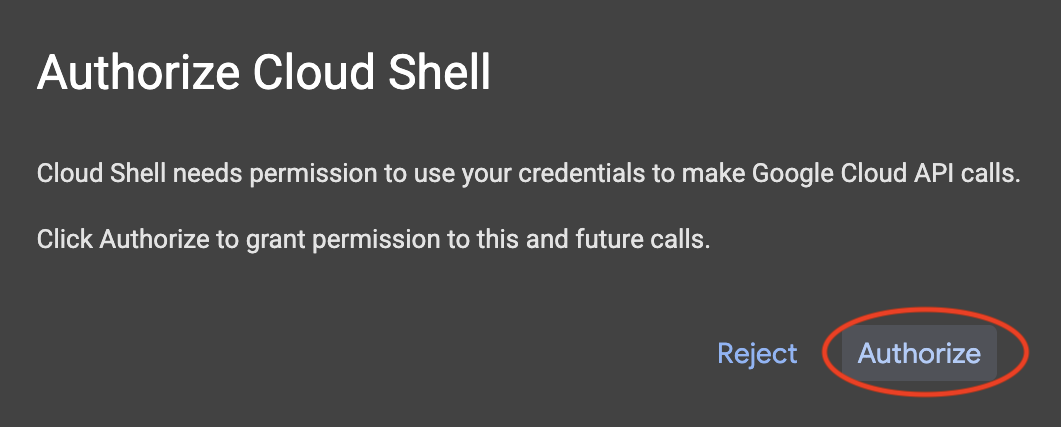Viewport: 1061px width, 427px height.
Task: Confirm the dialog by choosing Authorize
Action: tap(919, 353)
